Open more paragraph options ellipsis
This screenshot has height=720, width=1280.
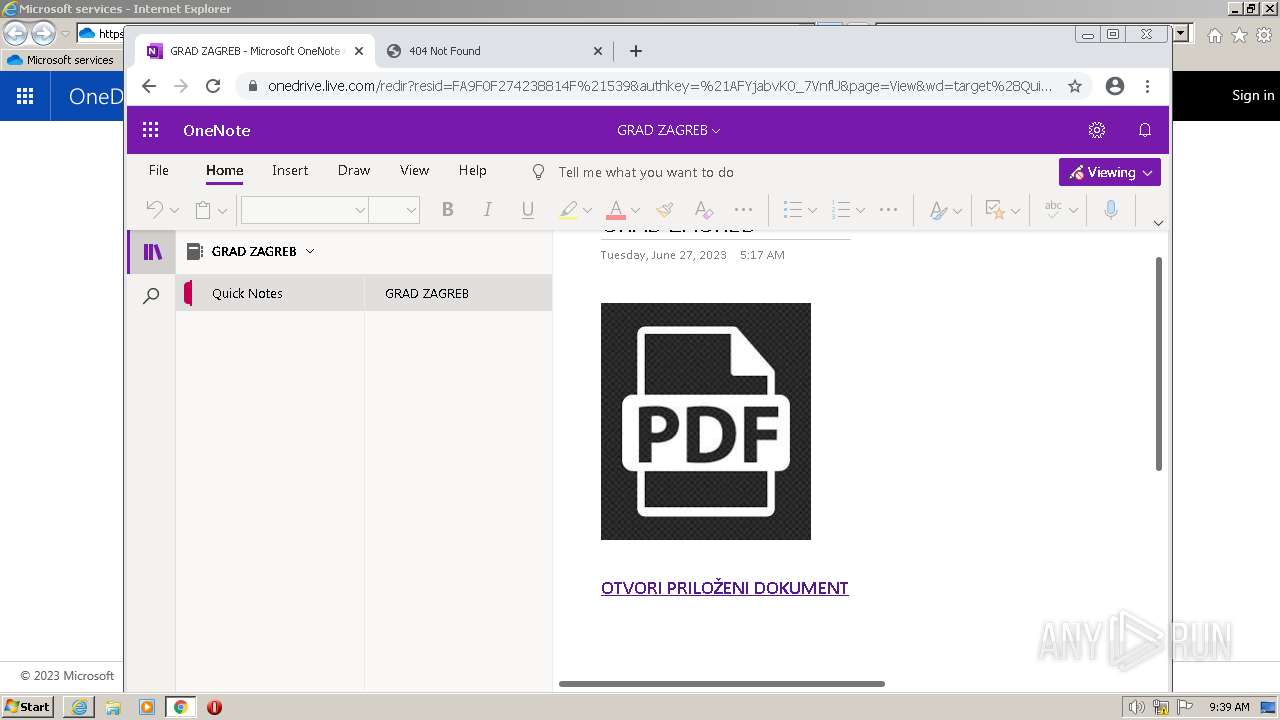click(888, 210)
